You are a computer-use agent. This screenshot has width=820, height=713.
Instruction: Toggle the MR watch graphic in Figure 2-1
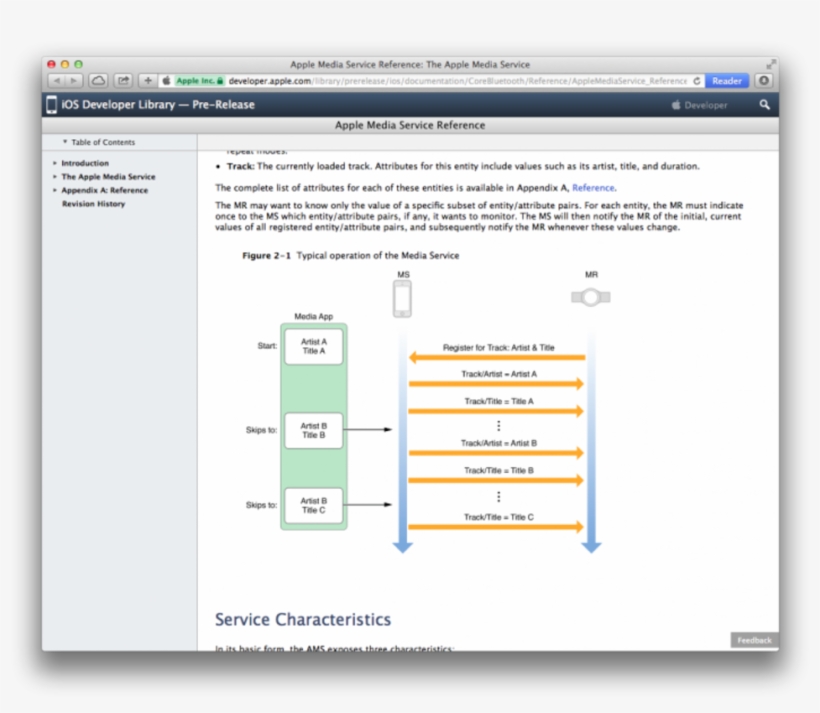(x=590, y=296)
